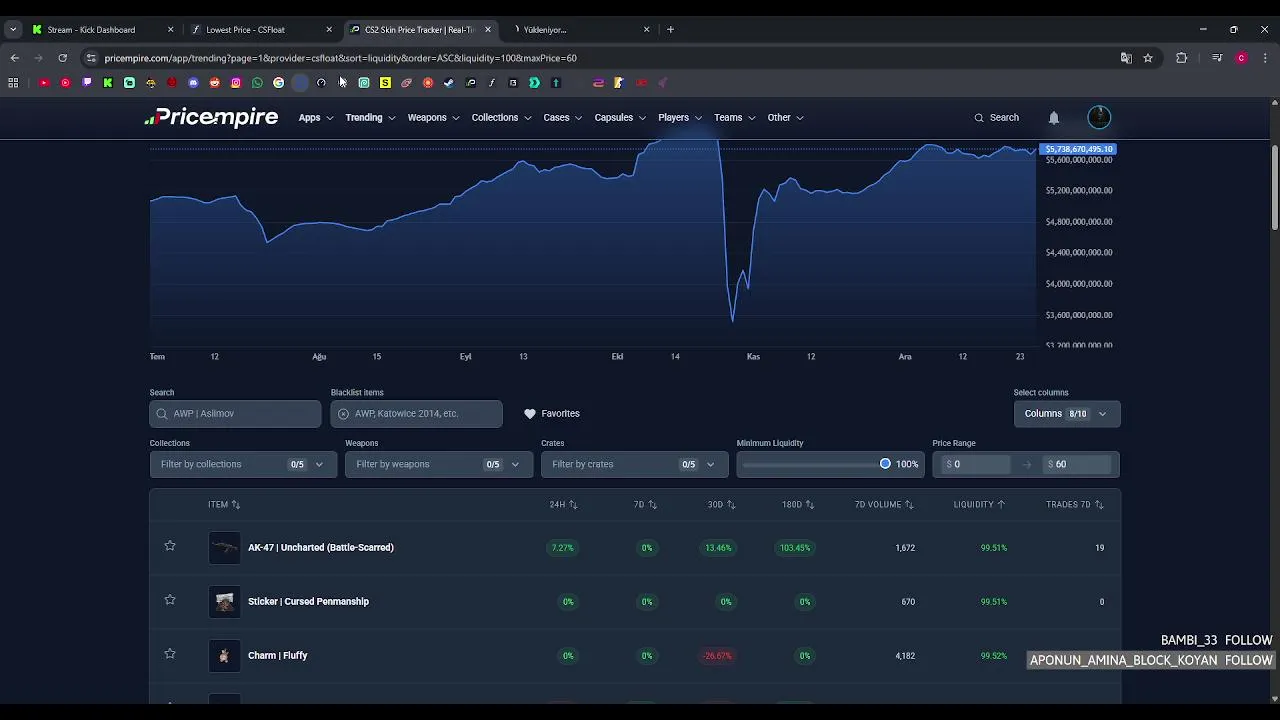Expand the Other menu
The width and height of the screenshot is (1280, 720).
(786, 117)
